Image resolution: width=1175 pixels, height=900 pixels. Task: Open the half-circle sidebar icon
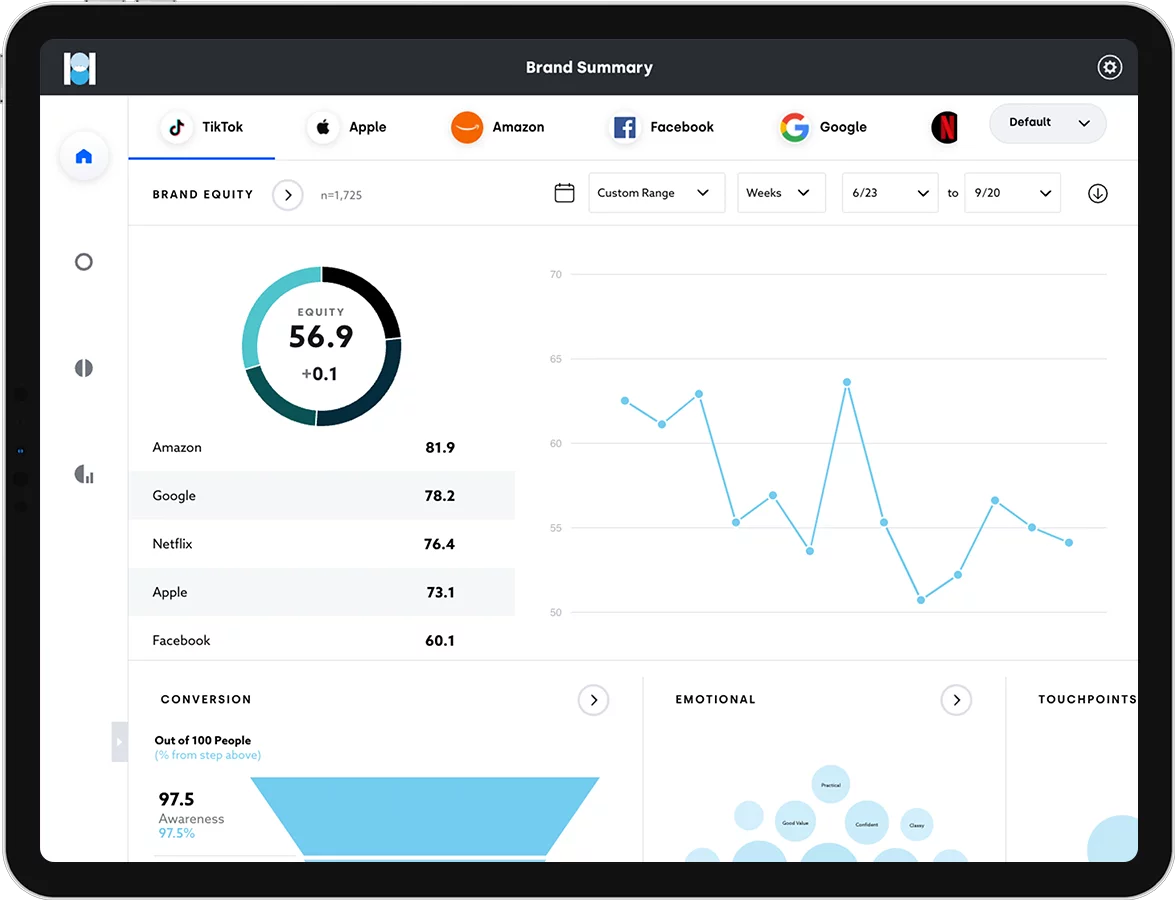84,368
